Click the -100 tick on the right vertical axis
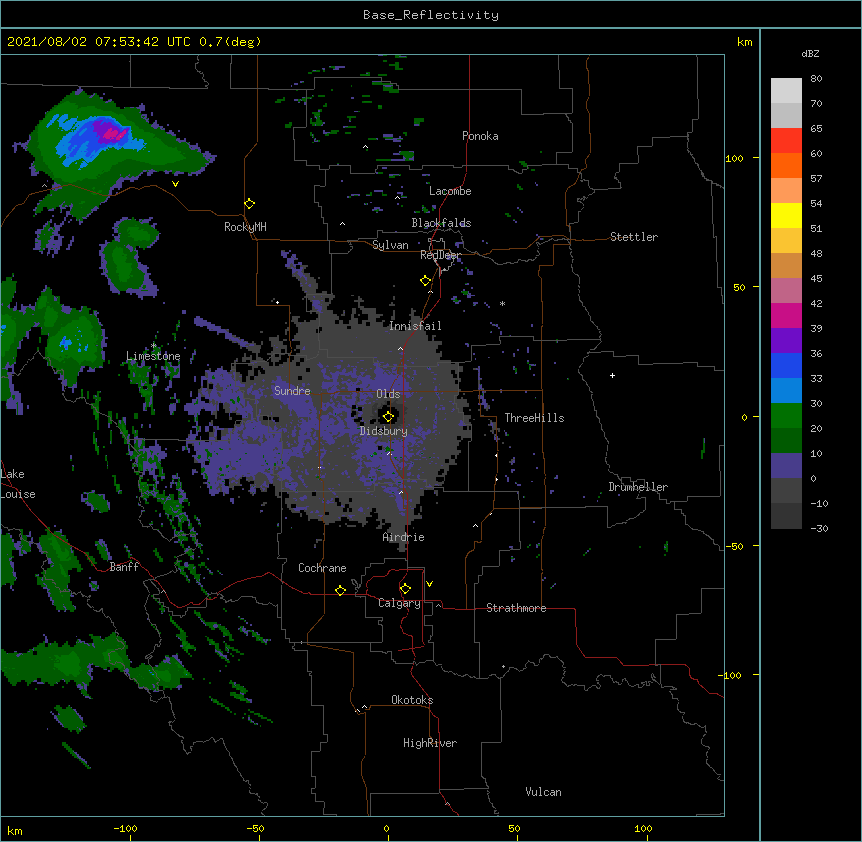862x842 pixels. tap(731, 675)
